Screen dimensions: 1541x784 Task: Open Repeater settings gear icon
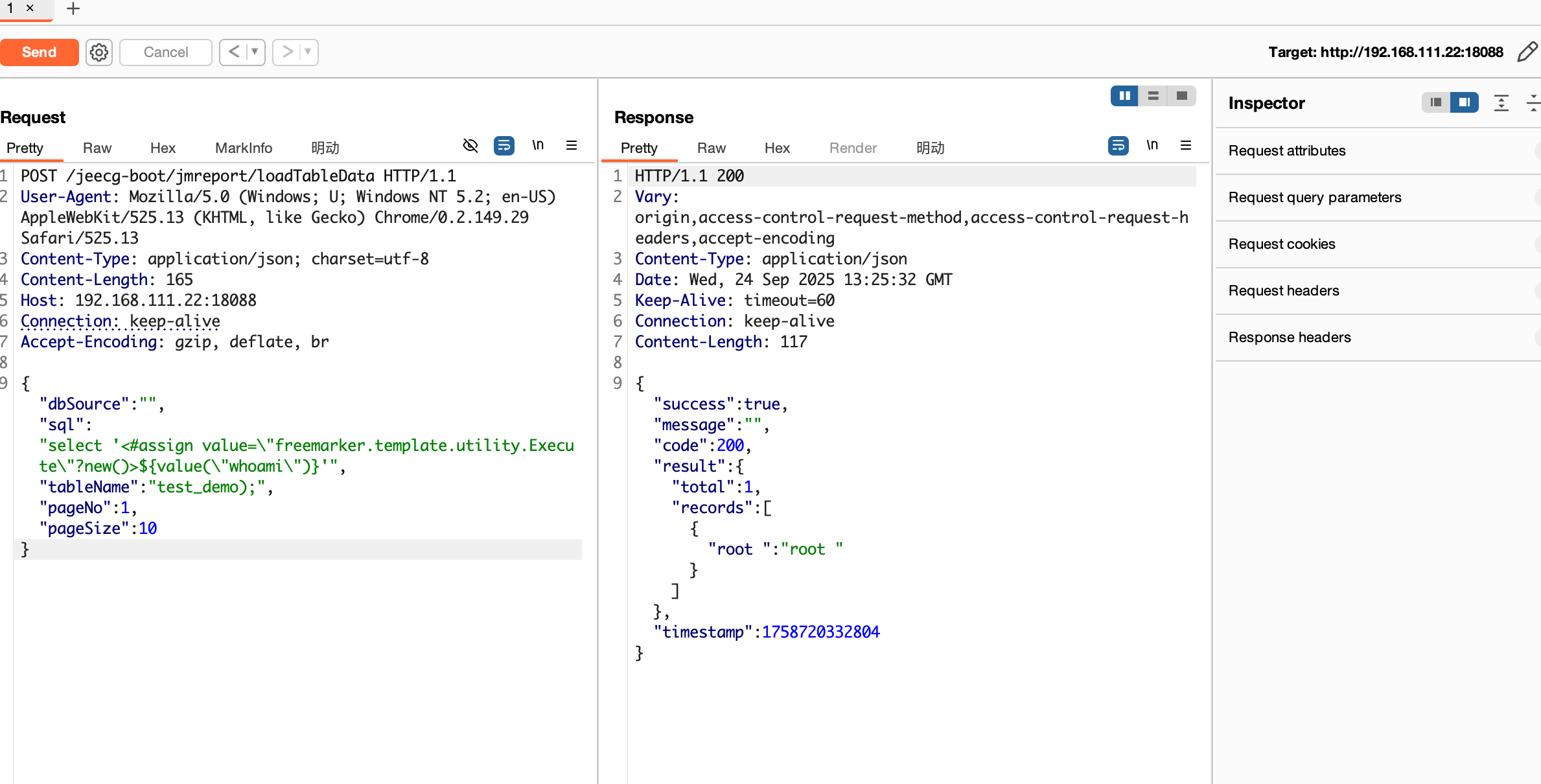[x=99, y=52]
